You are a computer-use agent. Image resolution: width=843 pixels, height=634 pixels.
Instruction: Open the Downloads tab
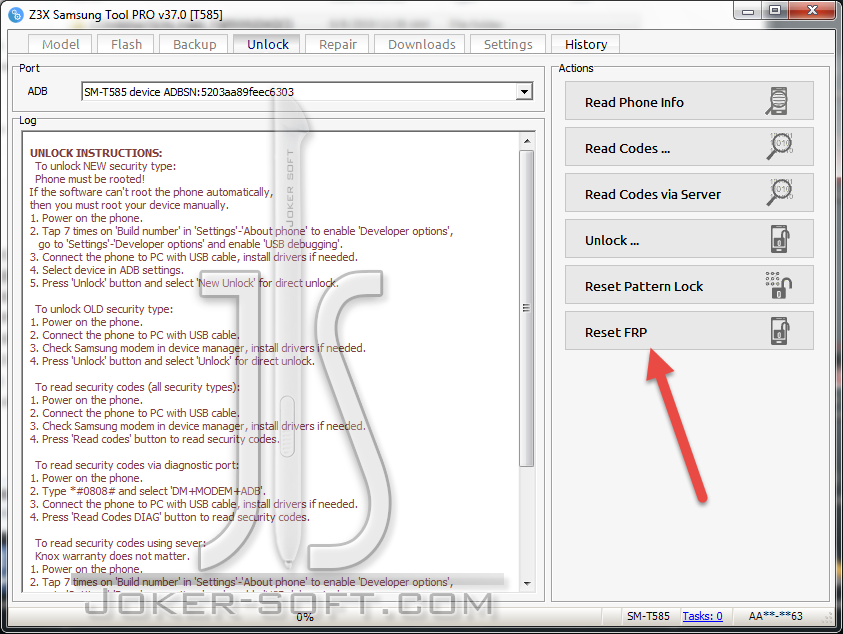(x=422, y=44)
